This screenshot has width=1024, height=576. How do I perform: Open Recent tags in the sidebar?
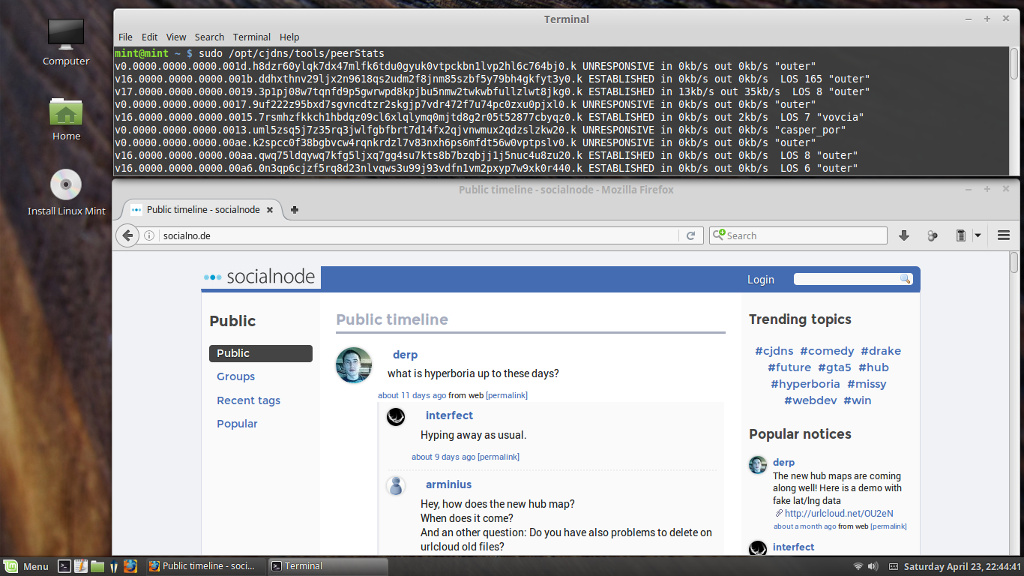(248, 400)
